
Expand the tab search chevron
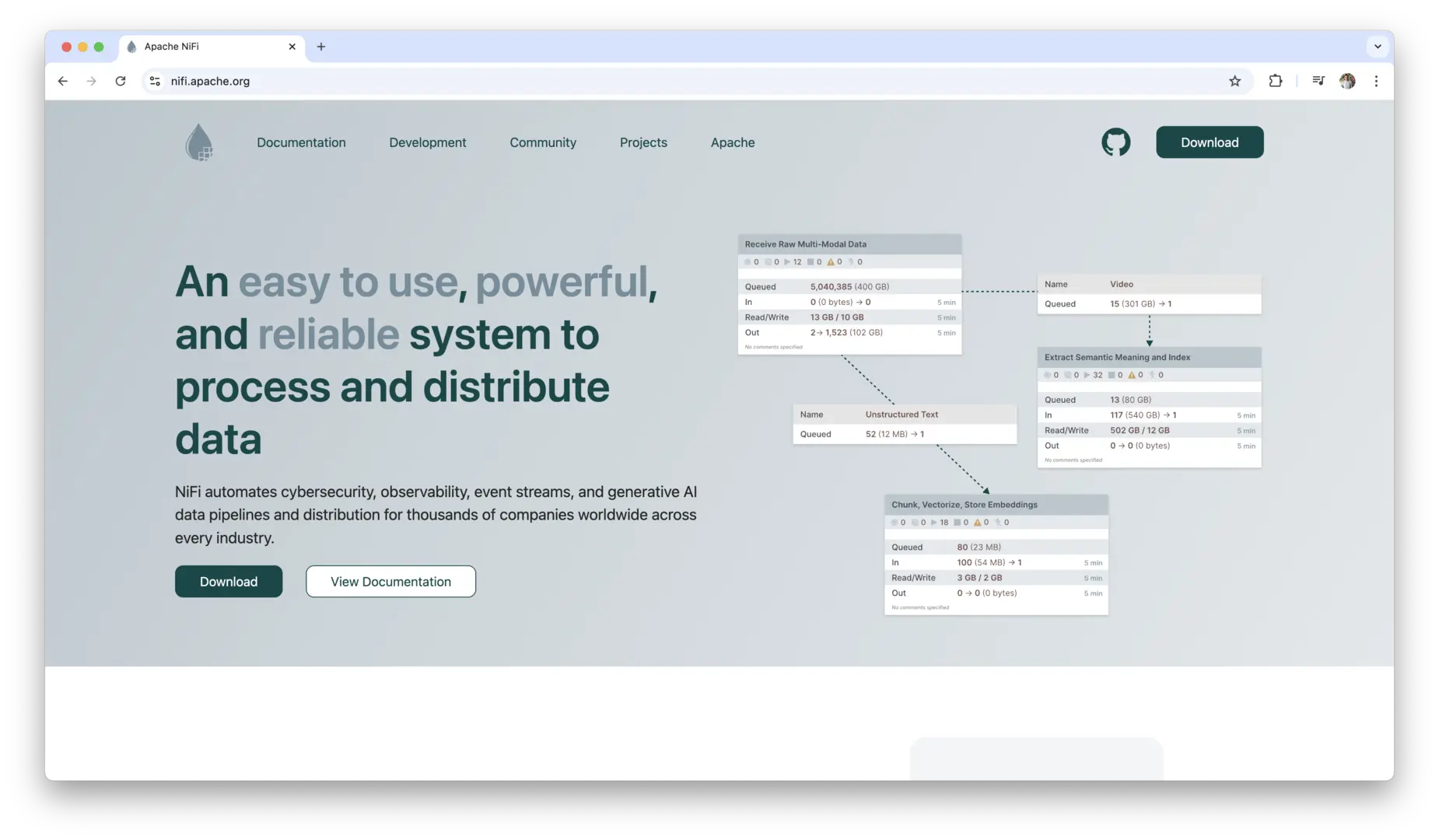pos(1378,47)
